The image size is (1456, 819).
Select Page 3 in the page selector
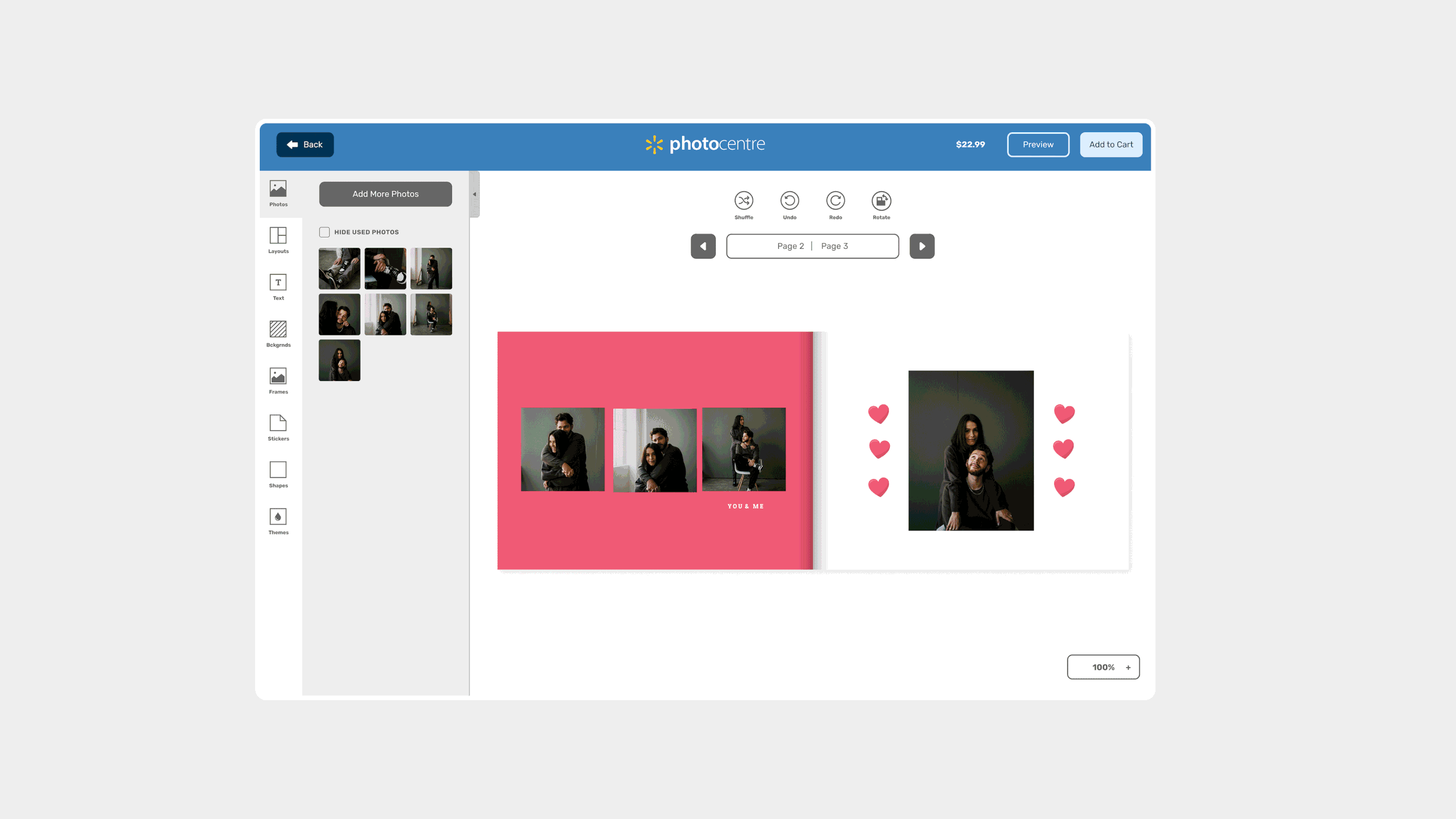(x=834, y=246)
